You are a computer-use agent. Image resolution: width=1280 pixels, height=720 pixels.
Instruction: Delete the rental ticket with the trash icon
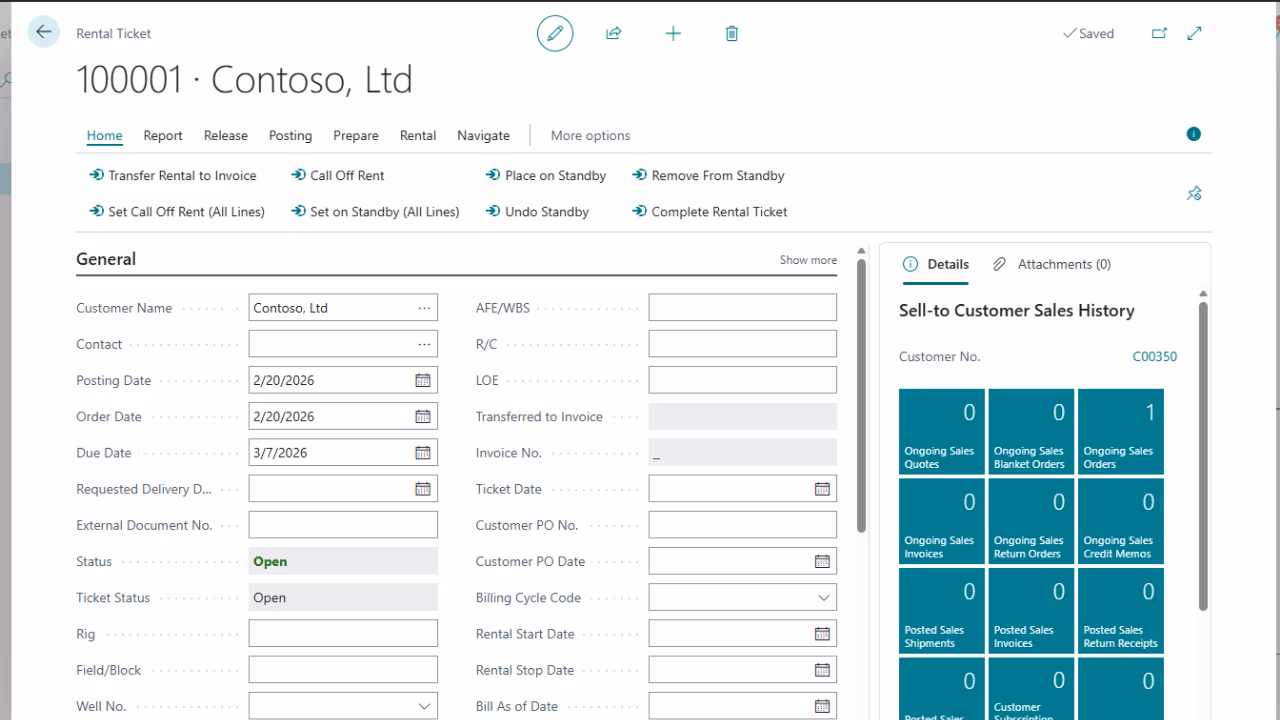pyautogui.click(x=732, y=33)
